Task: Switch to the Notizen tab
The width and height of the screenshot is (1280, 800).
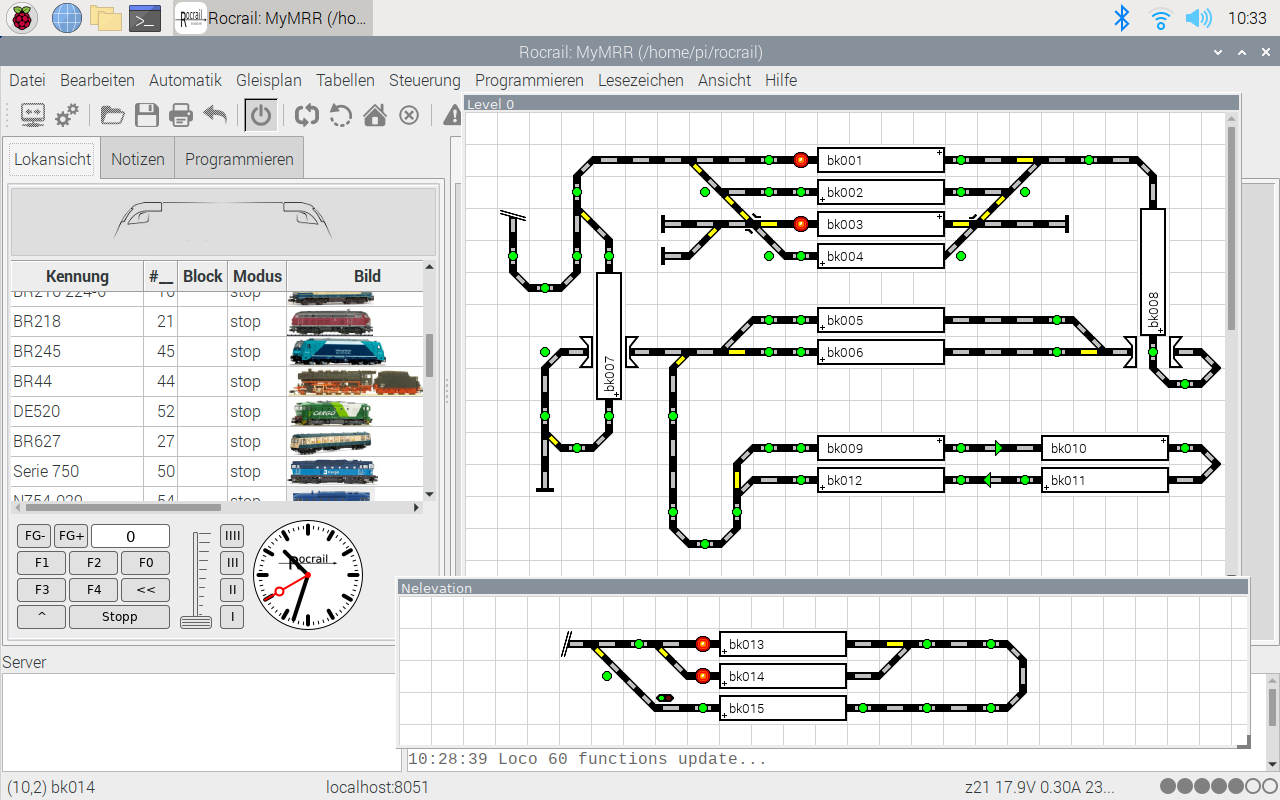Action: click(138, 159)
